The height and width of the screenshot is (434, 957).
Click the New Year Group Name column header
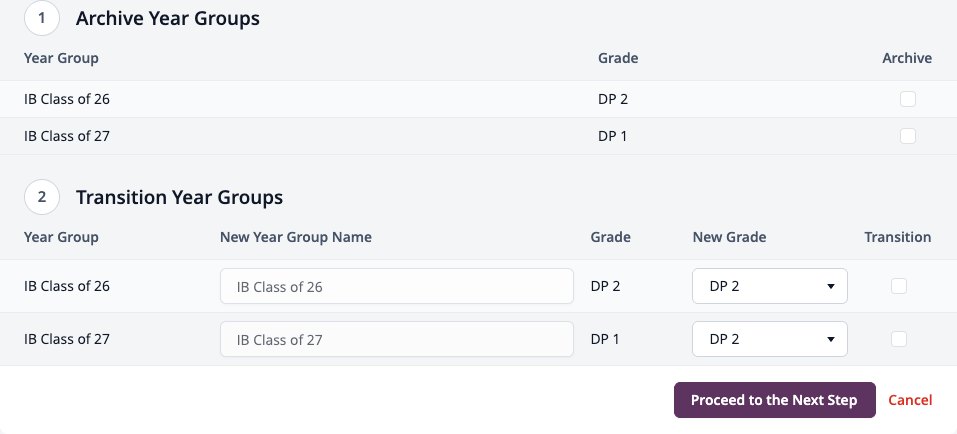tap(296, 237)
